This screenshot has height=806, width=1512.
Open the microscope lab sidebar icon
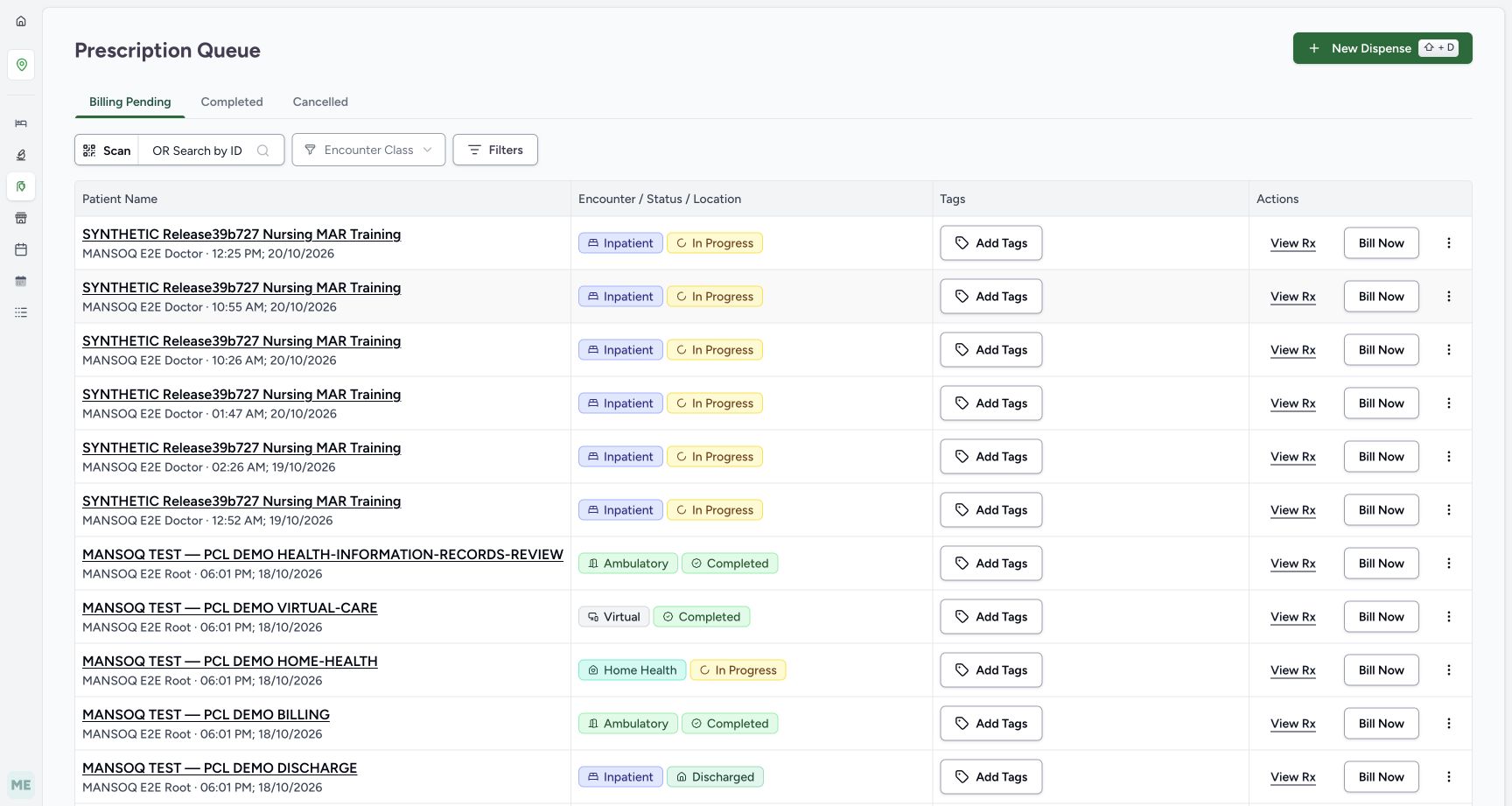coord(21,155)
